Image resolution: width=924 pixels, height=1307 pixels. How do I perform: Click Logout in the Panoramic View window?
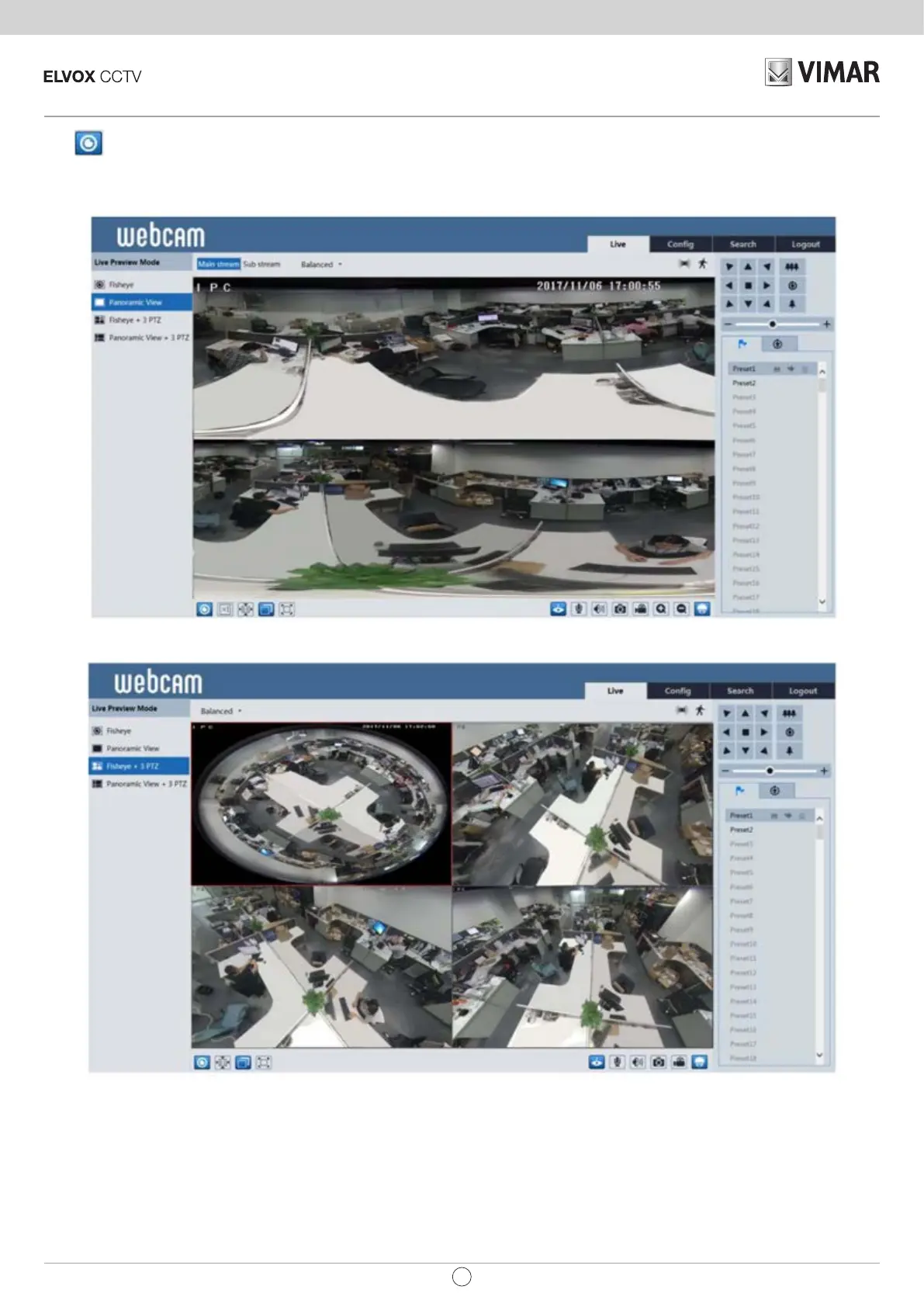805,244
